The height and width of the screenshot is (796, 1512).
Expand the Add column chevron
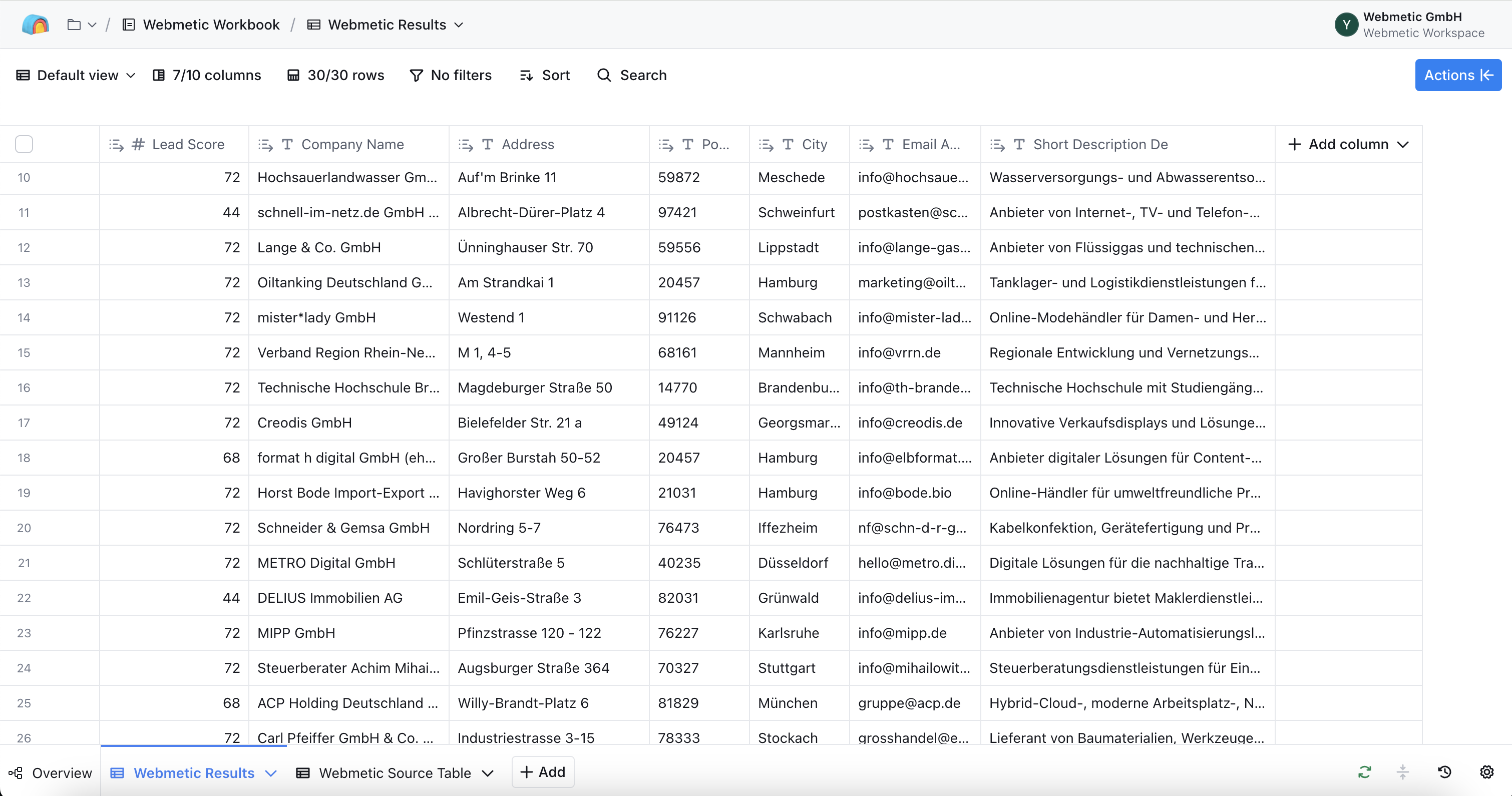1403,144
